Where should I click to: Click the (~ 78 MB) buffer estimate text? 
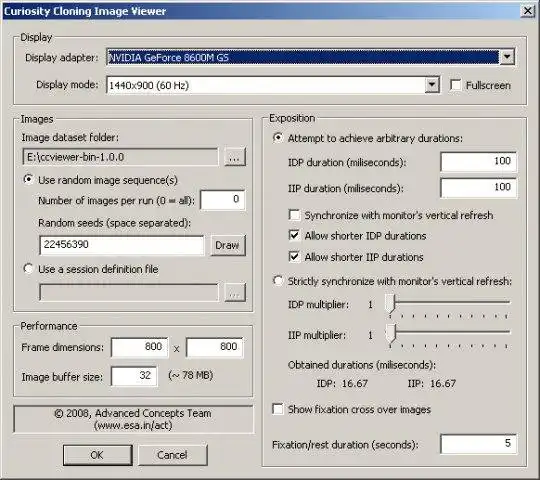(191, 375)
